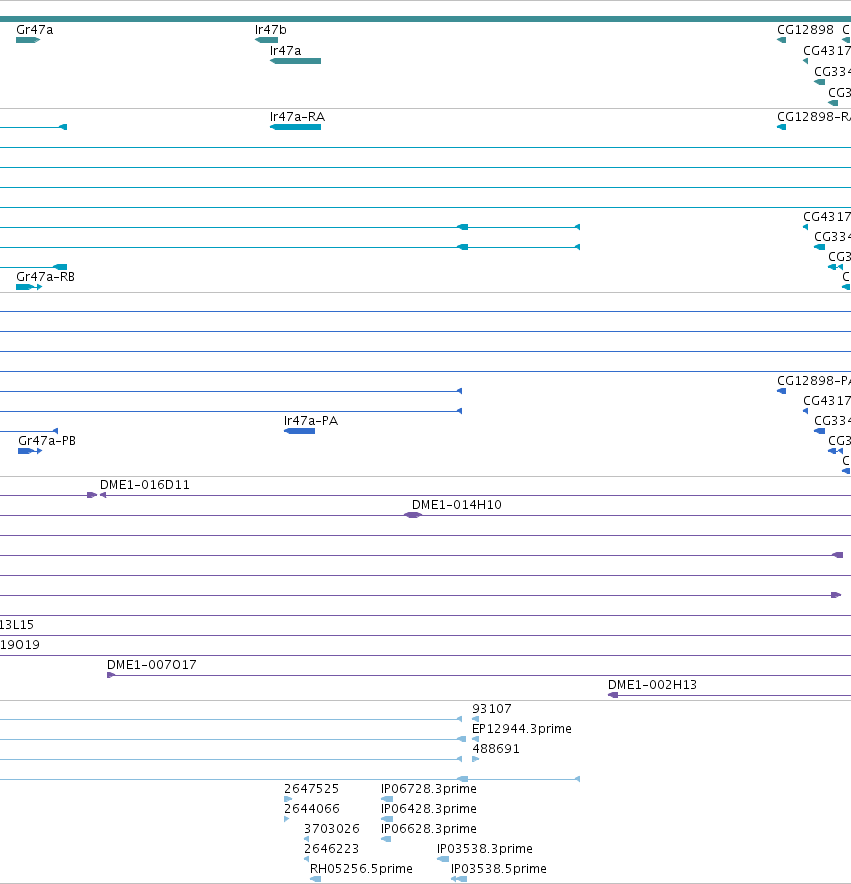851x884 pixels.
Task: Select the 488691 feature arrow
Action: pyautogui.click(x=475, y=759)
